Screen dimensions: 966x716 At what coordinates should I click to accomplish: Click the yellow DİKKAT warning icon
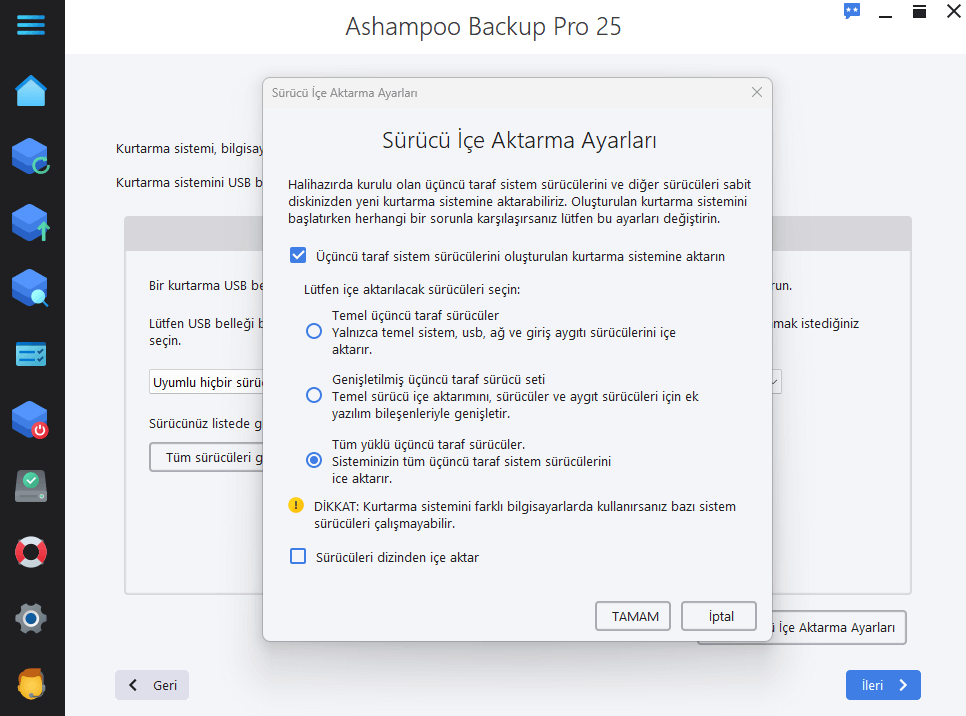(296, 506)
